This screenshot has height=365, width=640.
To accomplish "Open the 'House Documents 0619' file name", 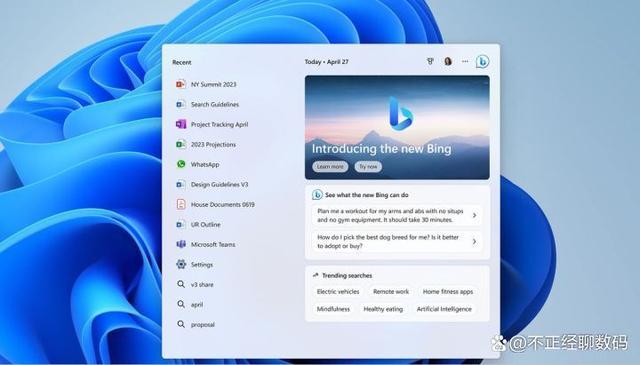I will 222,204.
